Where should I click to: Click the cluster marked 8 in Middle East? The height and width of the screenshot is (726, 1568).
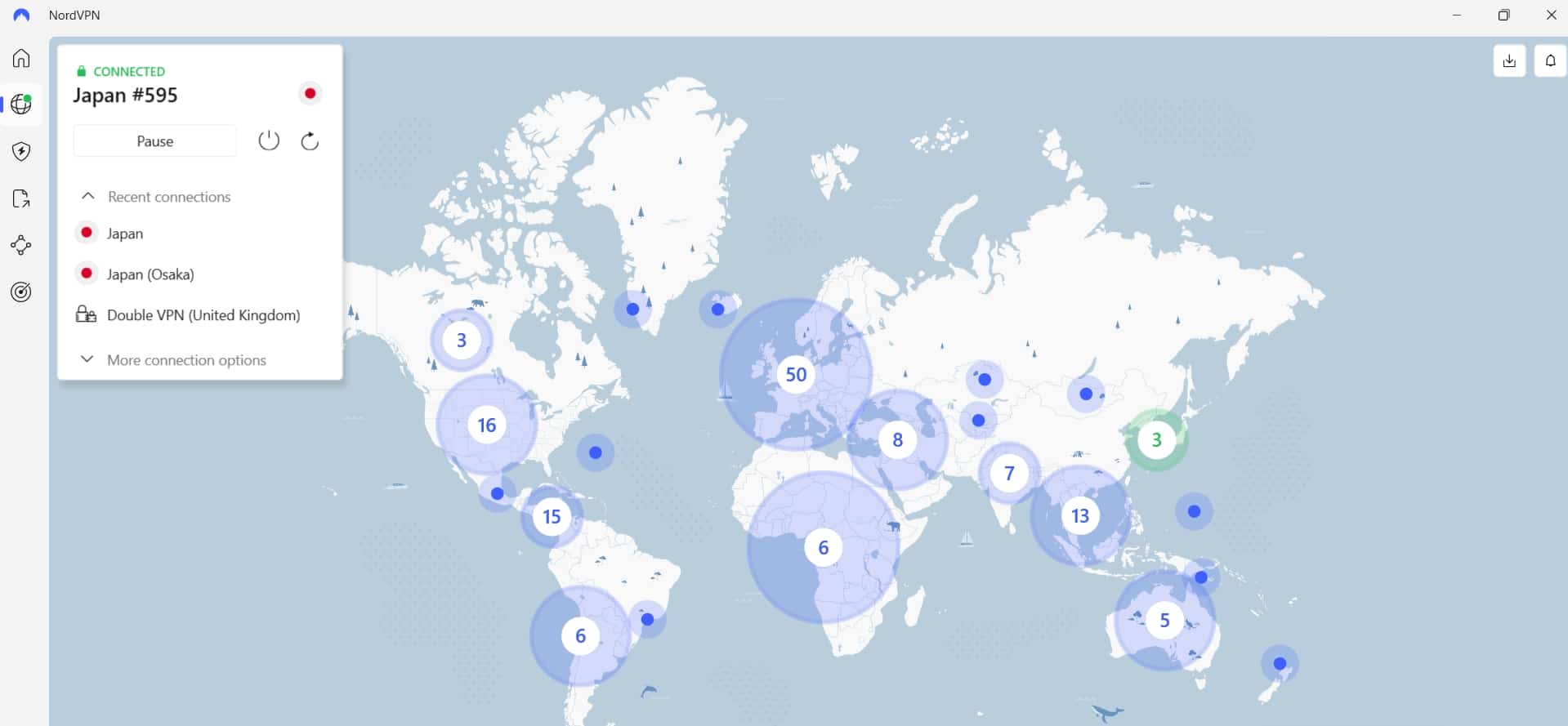897,440
